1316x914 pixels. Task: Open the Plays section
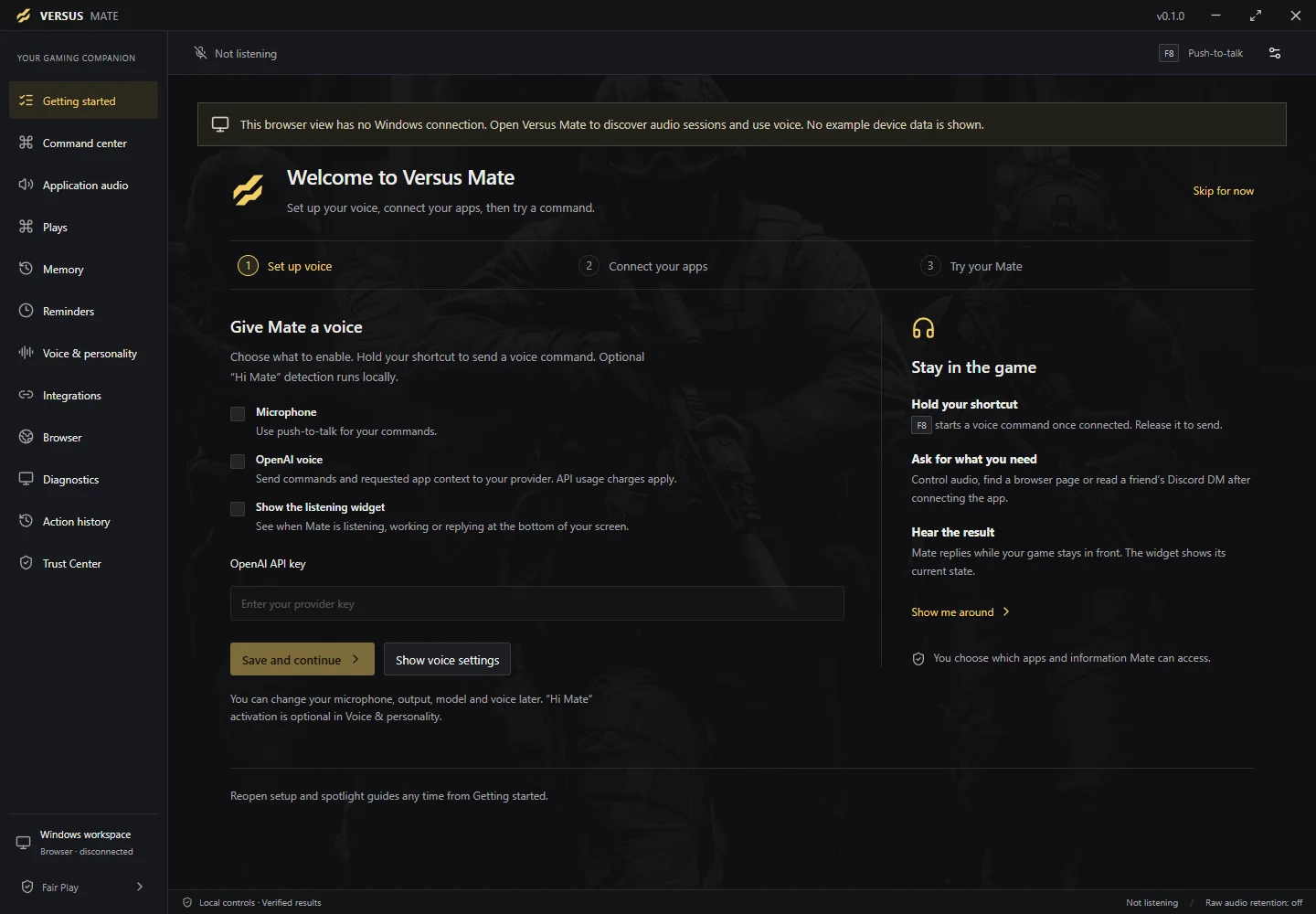[83, 227]
